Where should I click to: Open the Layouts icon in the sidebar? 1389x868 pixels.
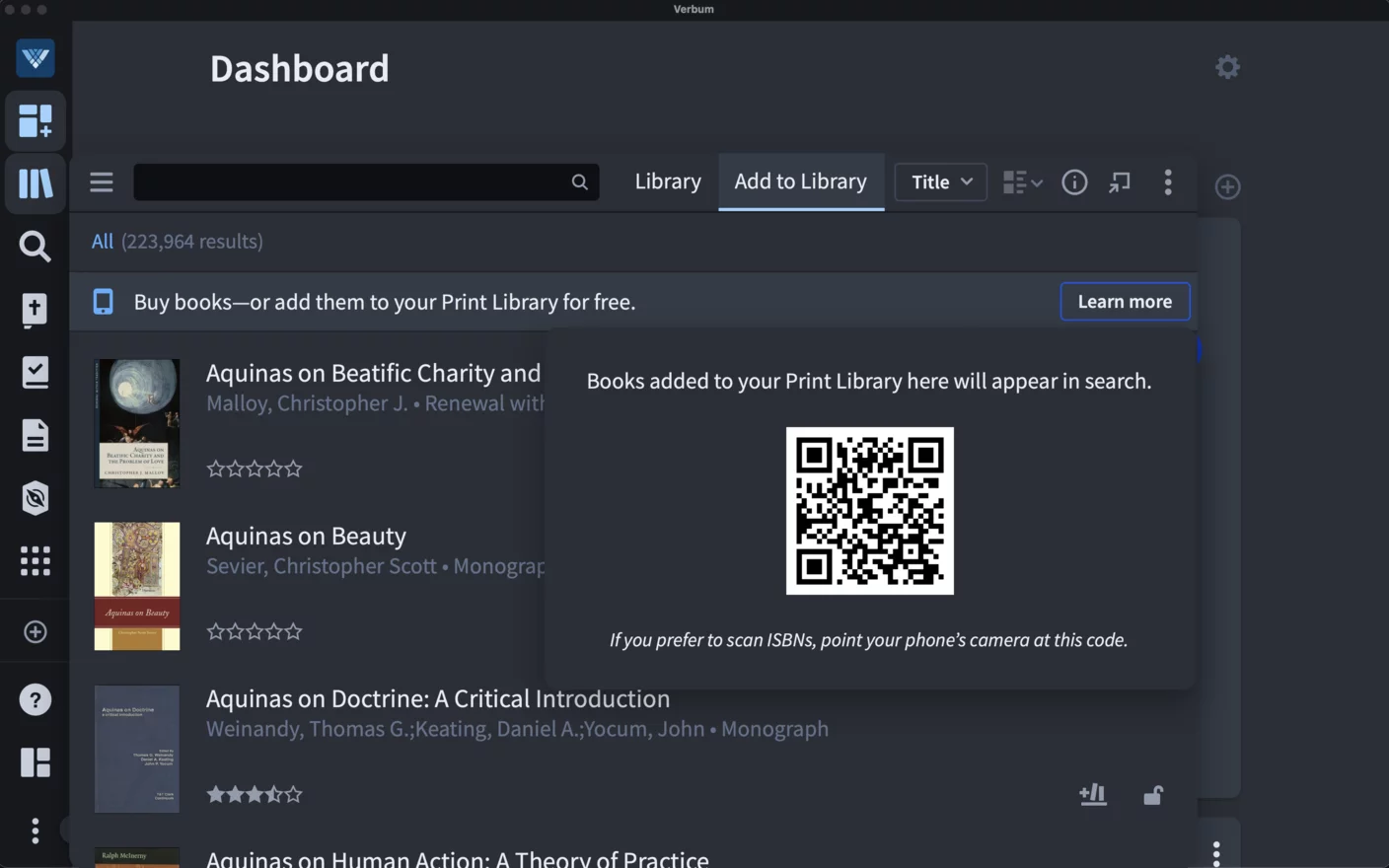pyautogui.click(x=36, y=762)
